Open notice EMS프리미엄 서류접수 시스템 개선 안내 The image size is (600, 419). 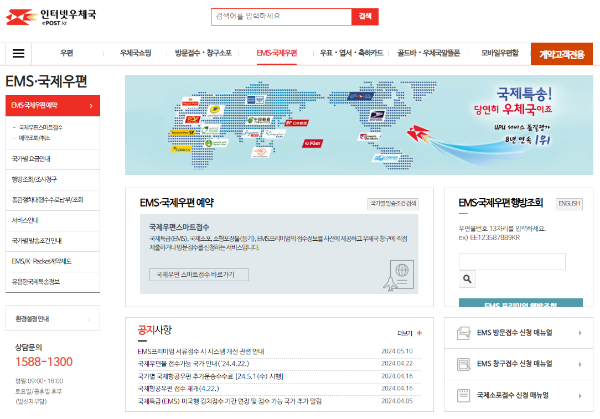[201, 351]
